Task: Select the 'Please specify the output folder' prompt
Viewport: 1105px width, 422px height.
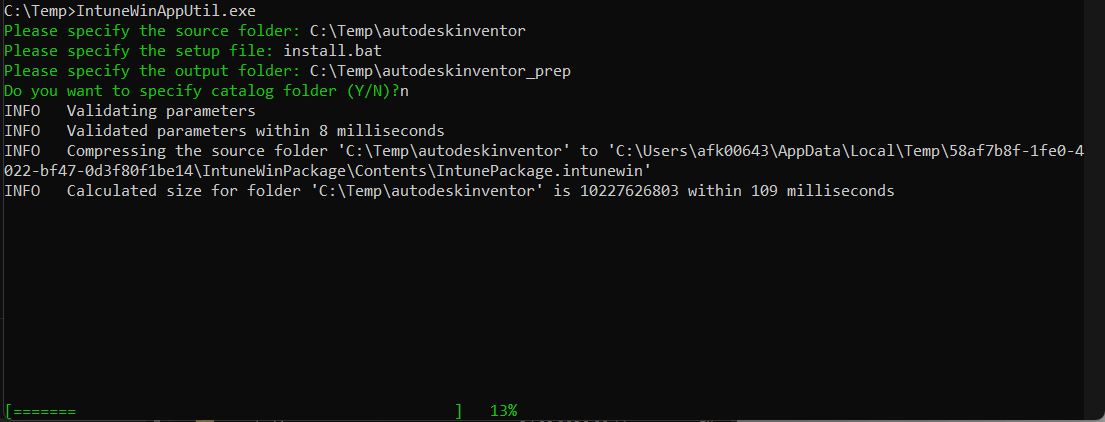Action: (152, 71)
